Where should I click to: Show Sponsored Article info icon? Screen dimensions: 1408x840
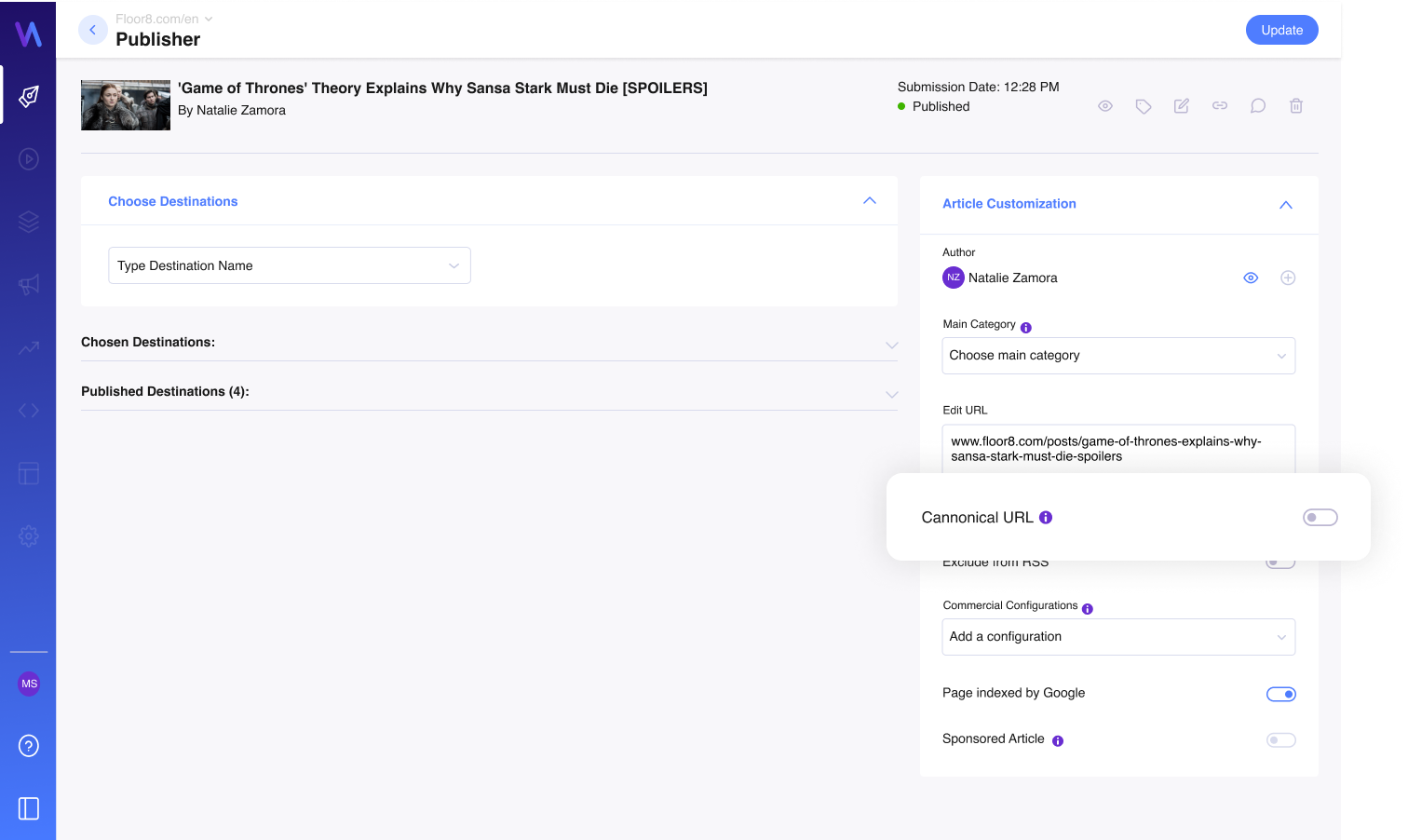click(x=1058, y=741)
